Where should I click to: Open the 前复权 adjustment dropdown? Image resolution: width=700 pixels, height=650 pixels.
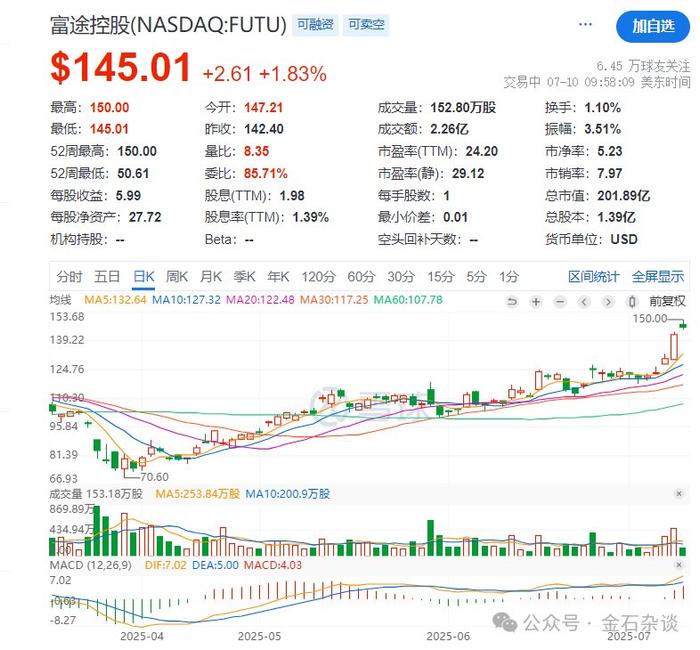point(667,301)
